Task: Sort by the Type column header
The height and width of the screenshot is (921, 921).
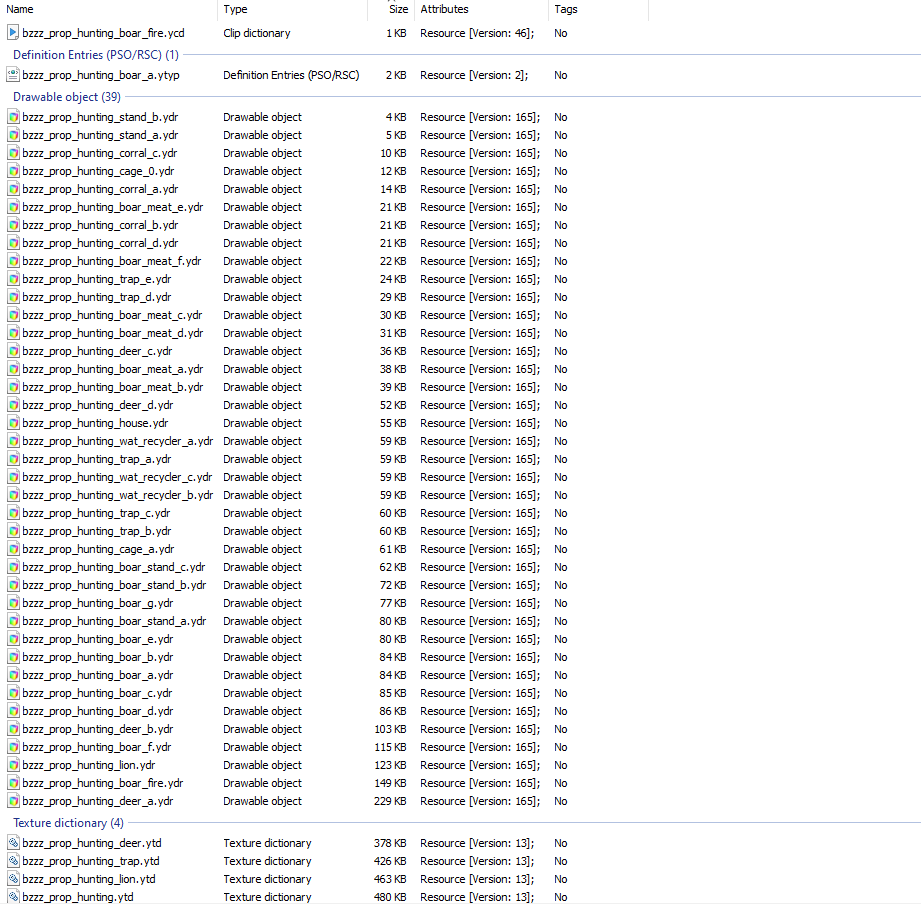Action: (293, 9)
